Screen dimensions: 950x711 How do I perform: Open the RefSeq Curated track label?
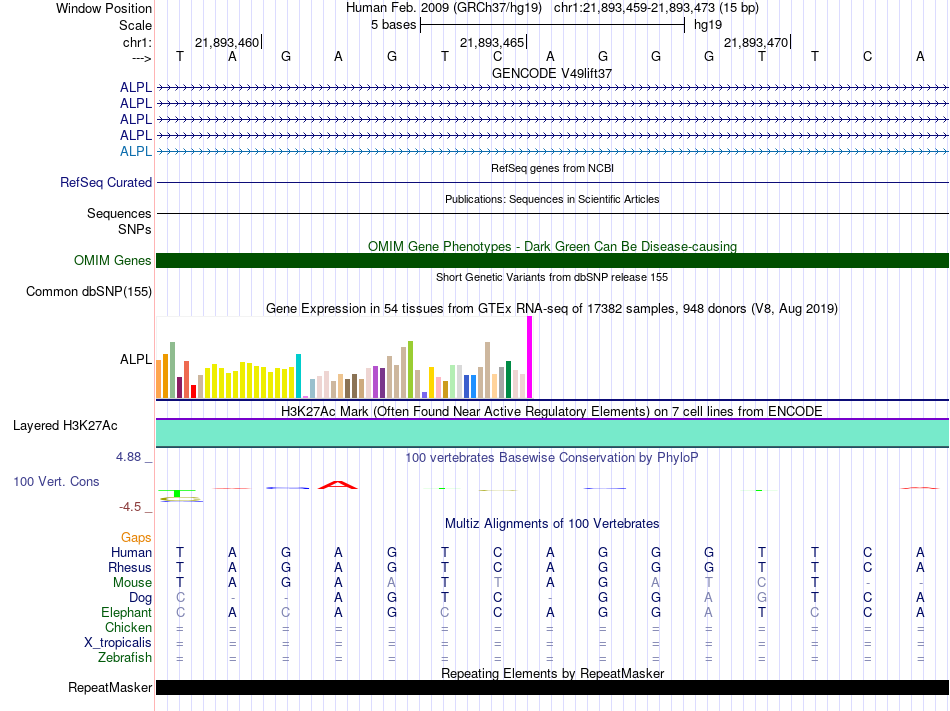106,183
